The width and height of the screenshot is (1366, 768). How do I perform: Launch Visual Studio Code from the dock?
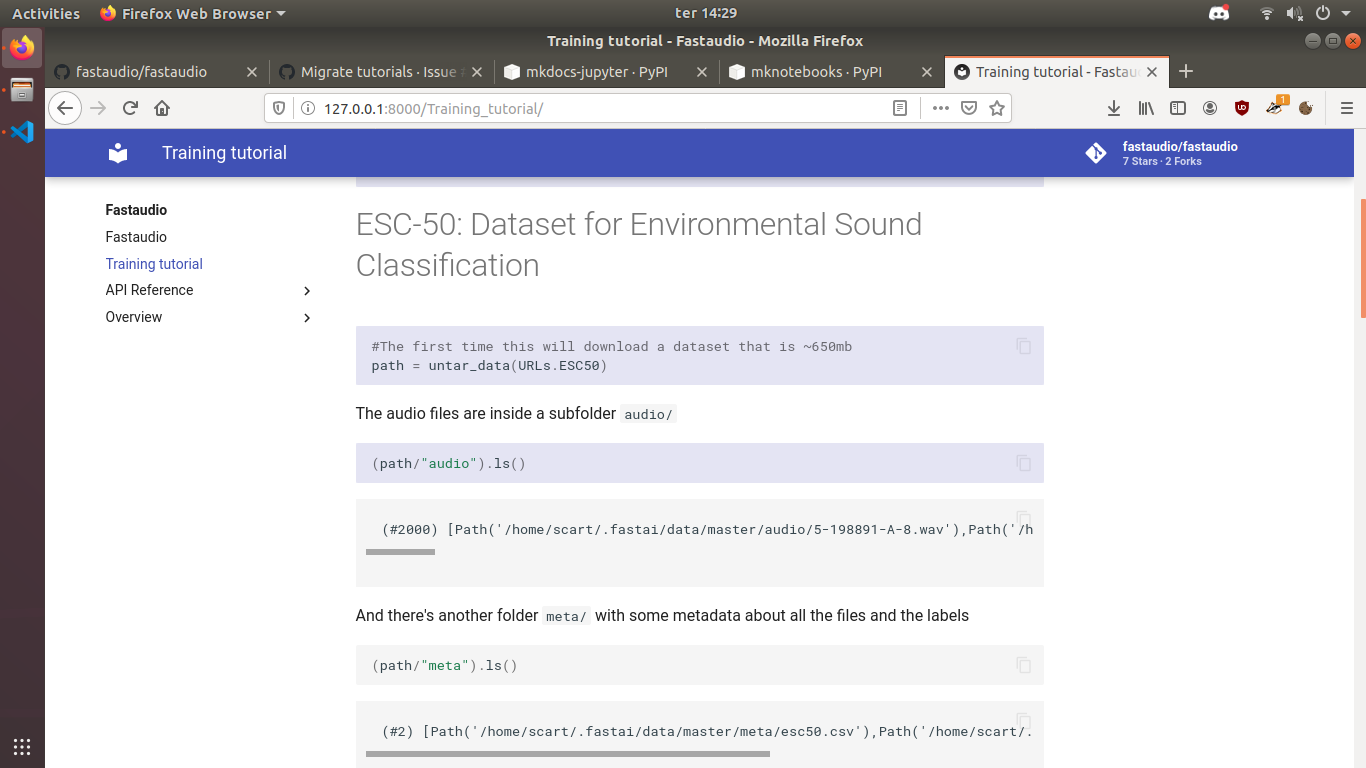tap(21, 131)
